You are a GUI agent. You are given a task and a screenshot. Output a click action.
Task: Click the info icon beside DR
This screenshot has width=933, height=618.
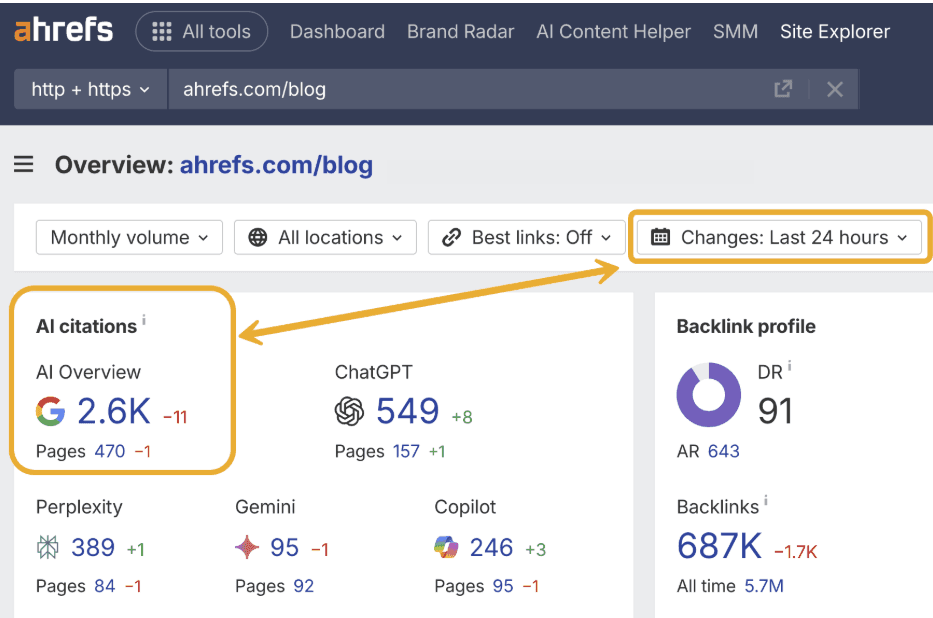pos(790,365)
